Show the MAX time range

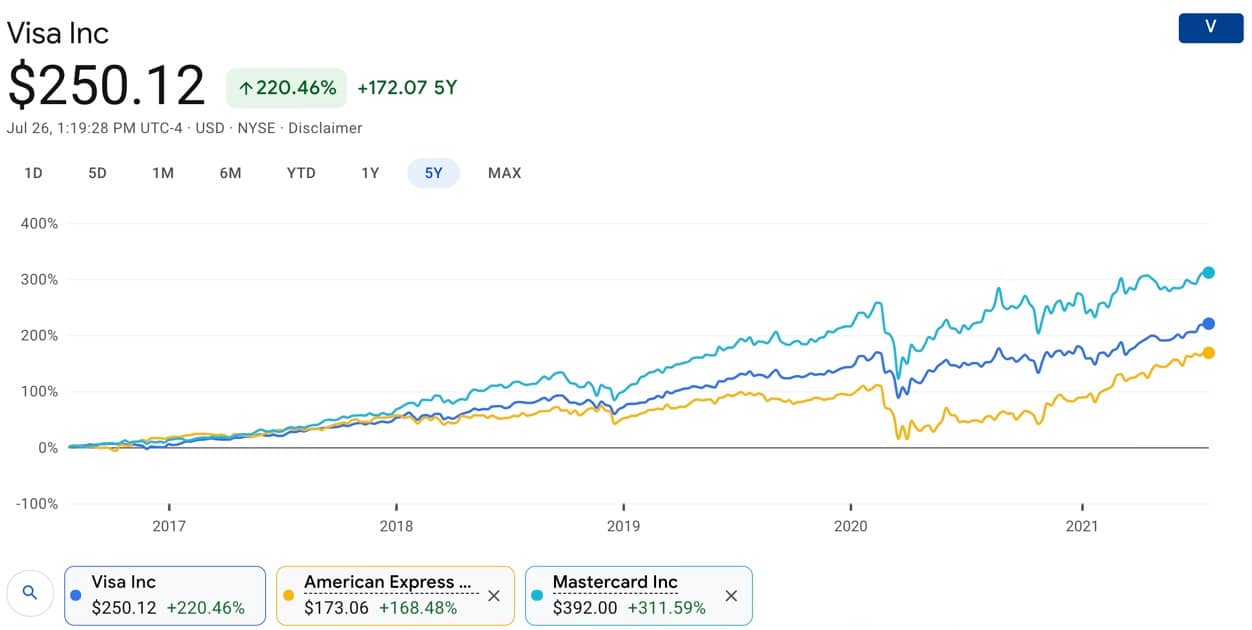504,173
